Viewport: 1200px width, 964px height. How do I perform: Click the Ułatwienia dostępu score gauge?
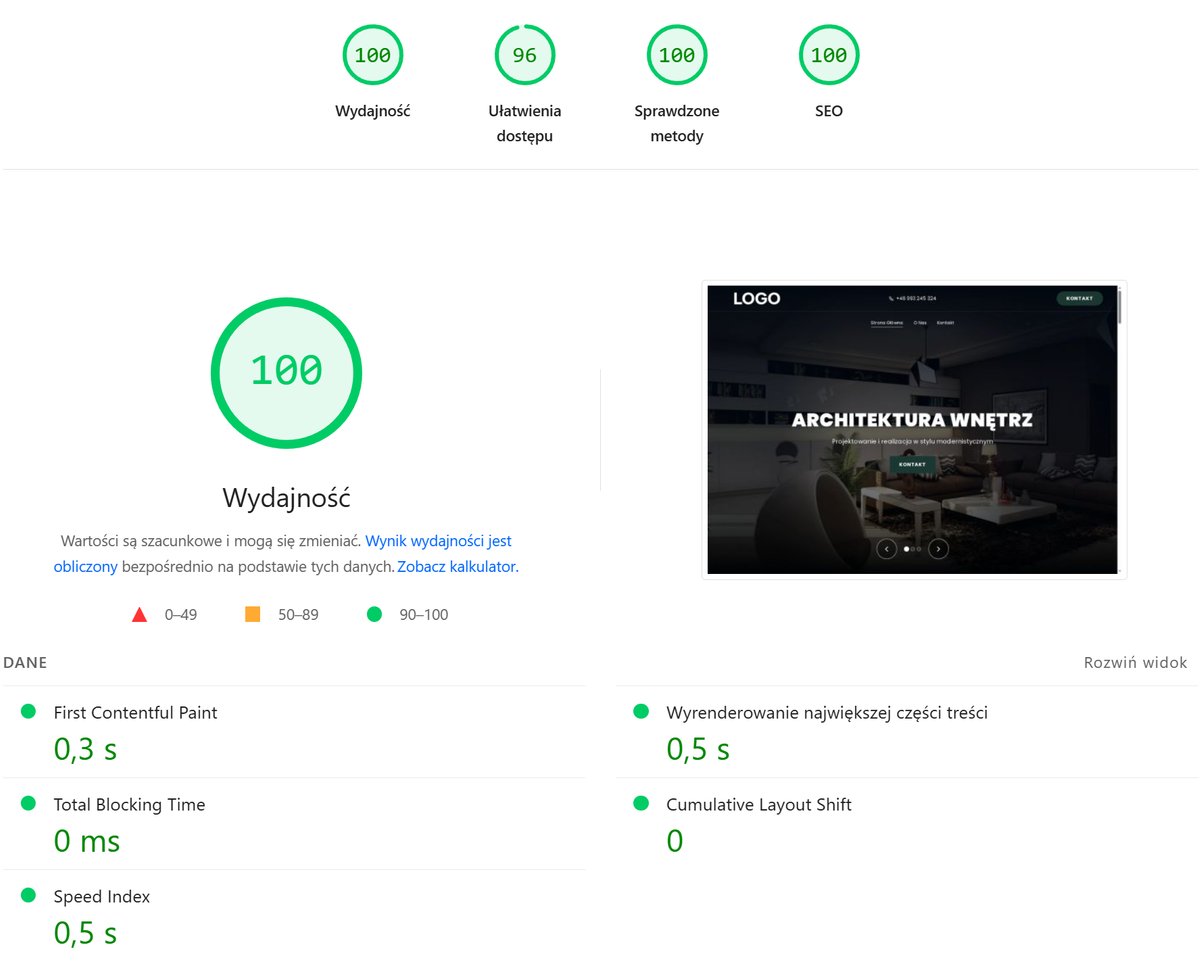click(524, 56)
